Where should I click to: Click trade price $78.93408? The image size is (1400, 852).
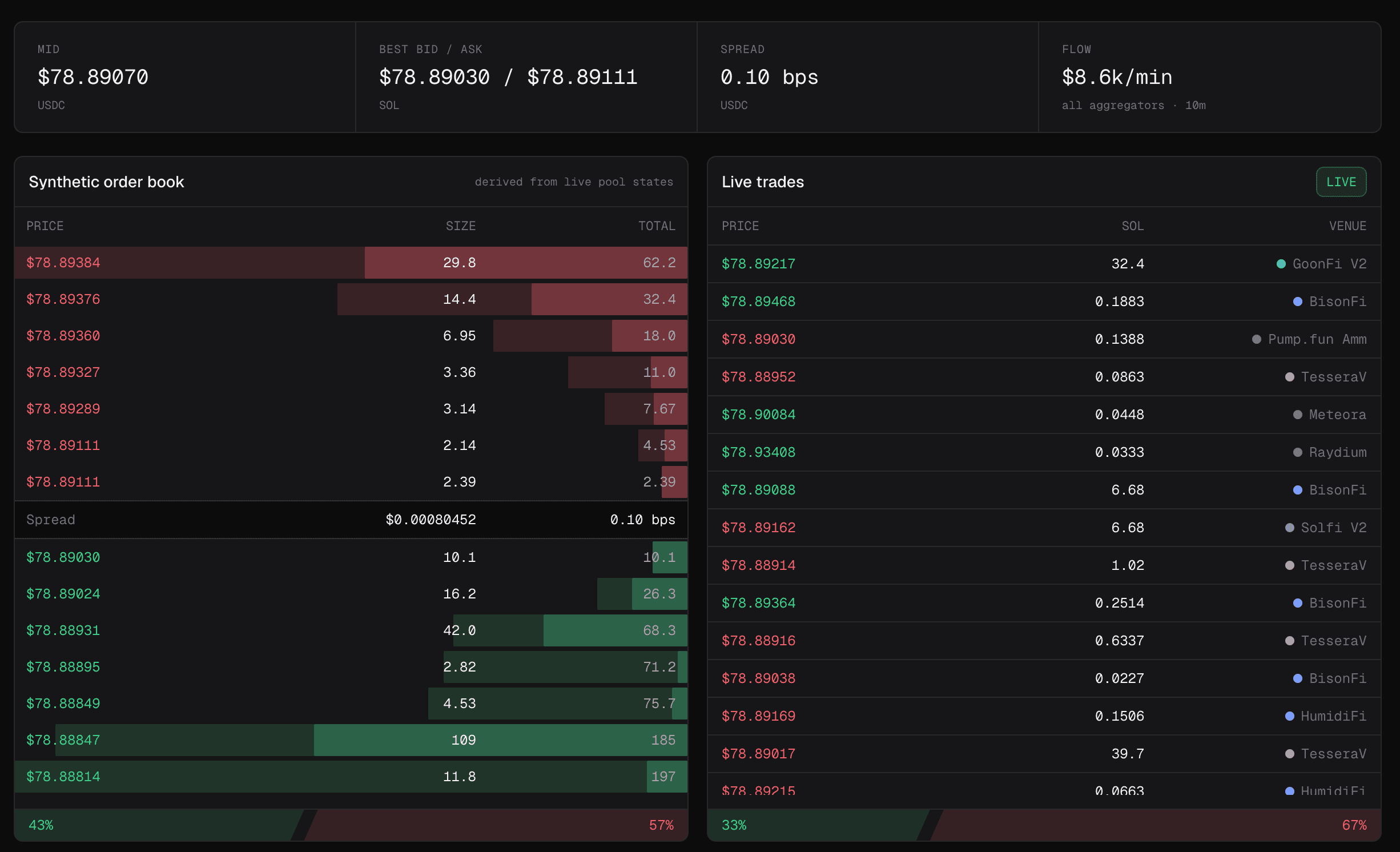(759, 452)
